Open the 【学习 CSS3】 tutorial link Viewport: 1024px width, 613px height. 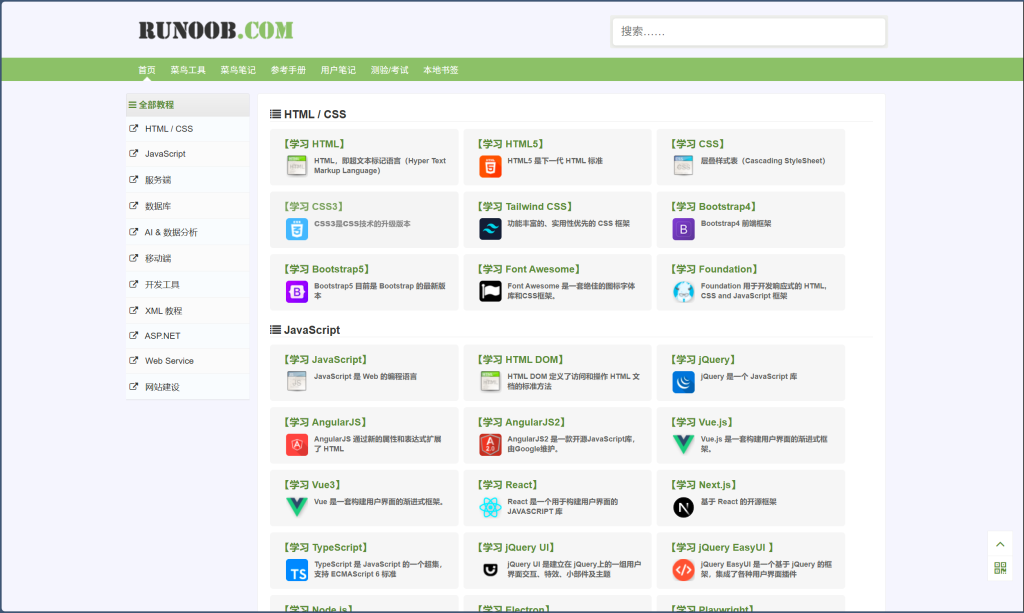[313, 207]
